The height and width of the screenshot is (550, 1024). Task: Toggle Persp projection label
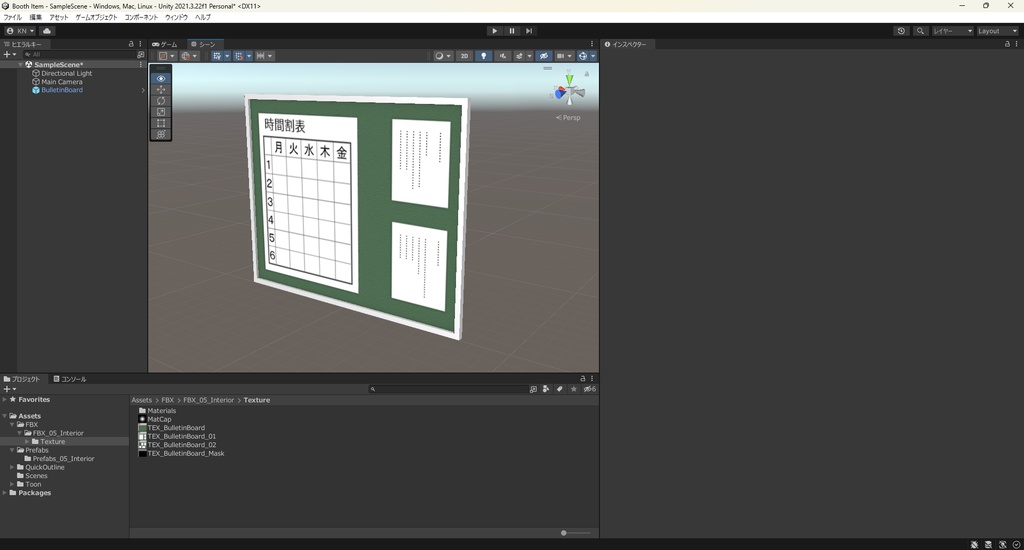tap(568, 118)
